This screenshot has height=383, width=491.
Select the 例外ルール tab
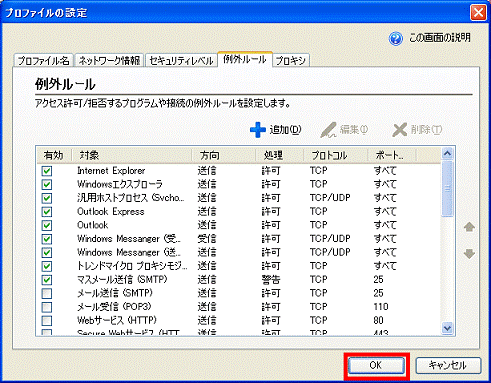[x=245, y=60]
